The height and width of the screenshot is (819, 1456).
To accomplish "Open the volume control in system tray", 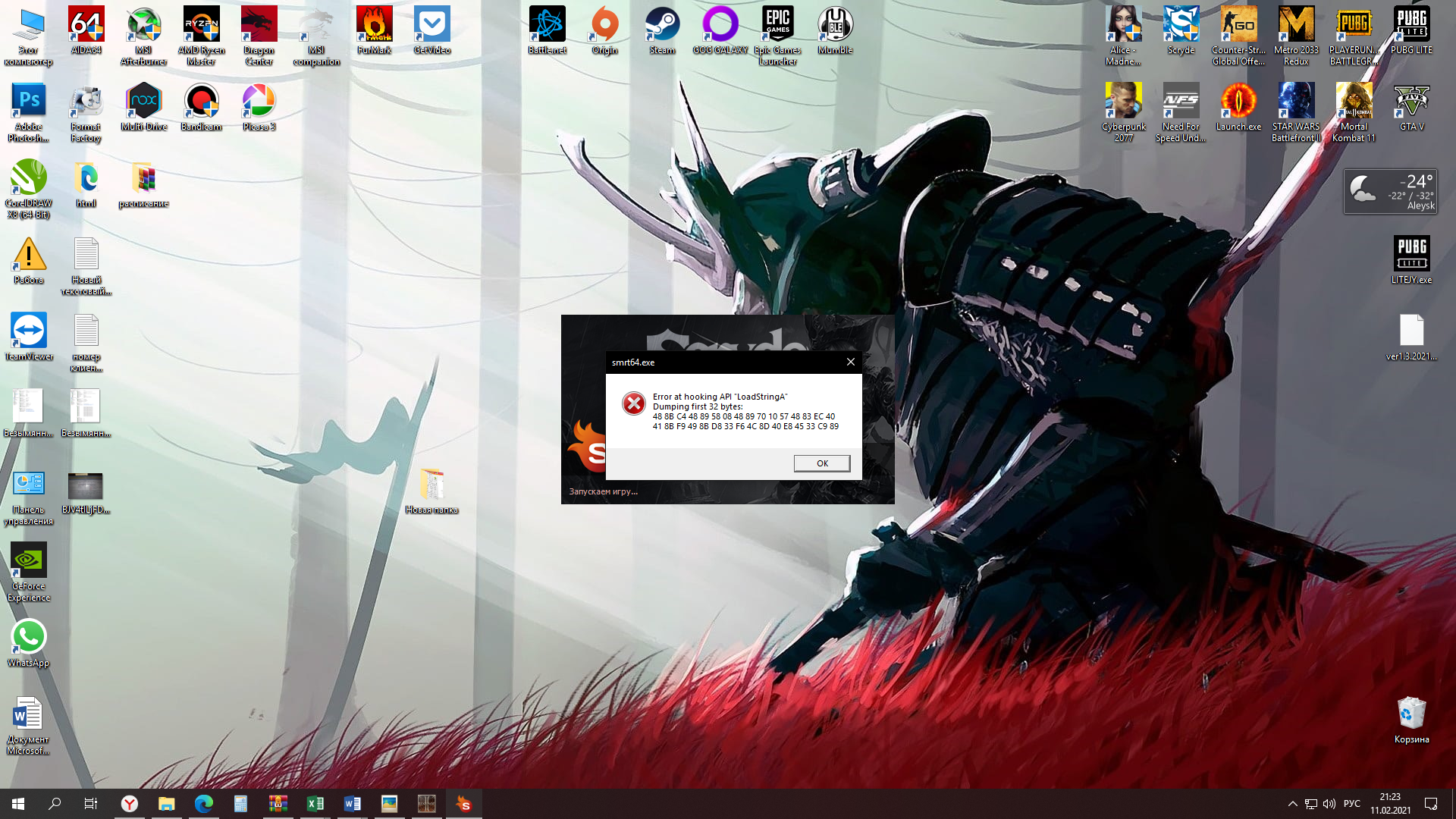I will [1329, 804].
